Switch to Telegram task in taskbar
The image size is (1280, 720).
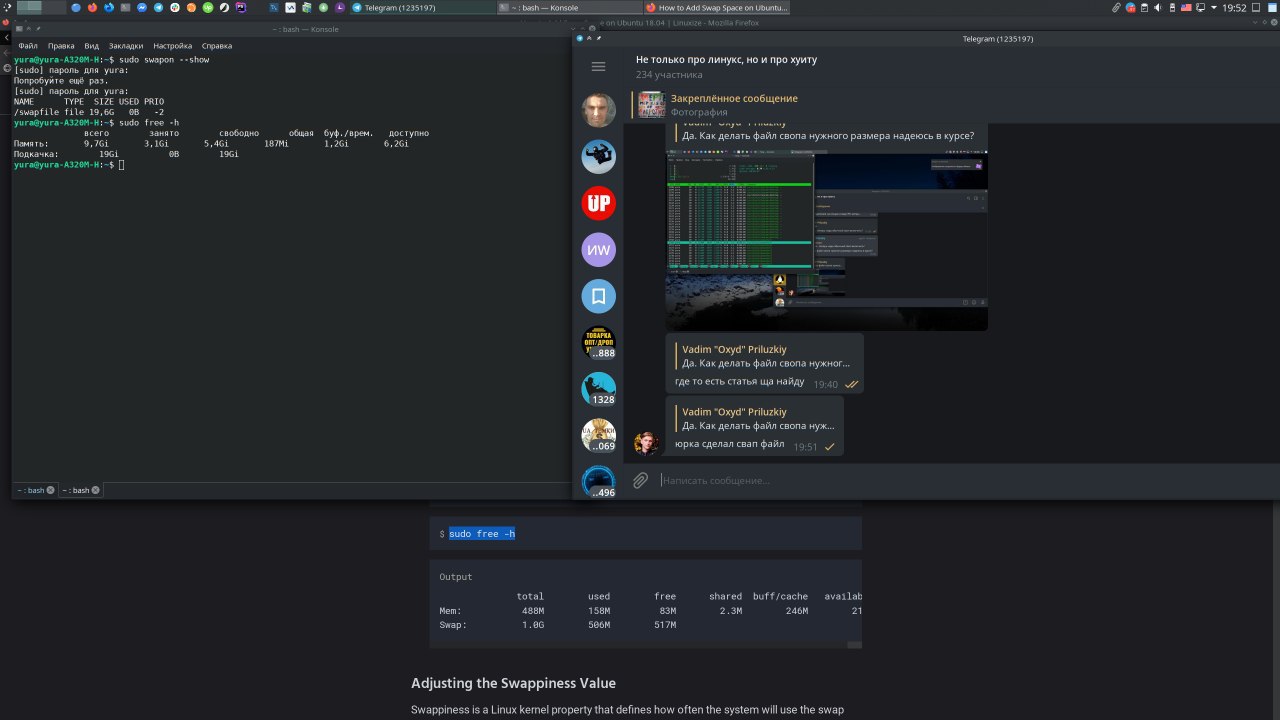click(422, 7)
